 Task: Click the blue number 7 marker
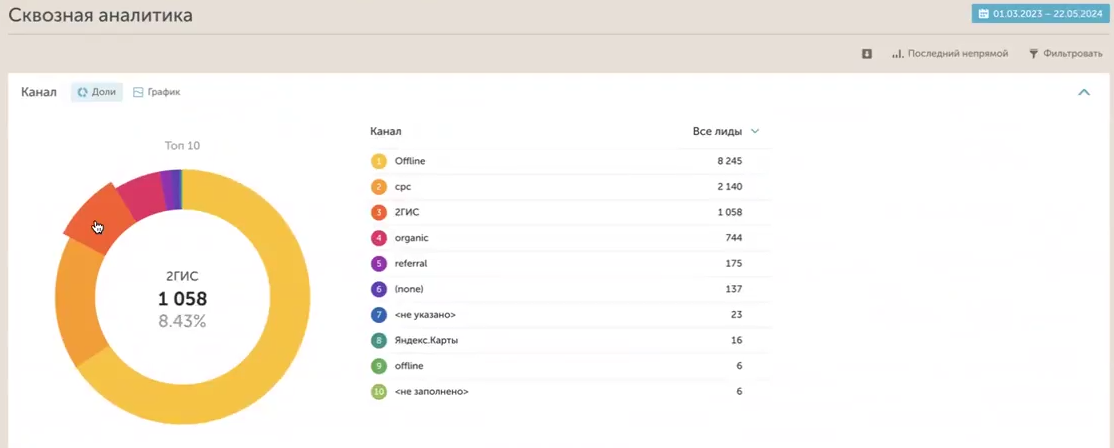click(379, 315)
